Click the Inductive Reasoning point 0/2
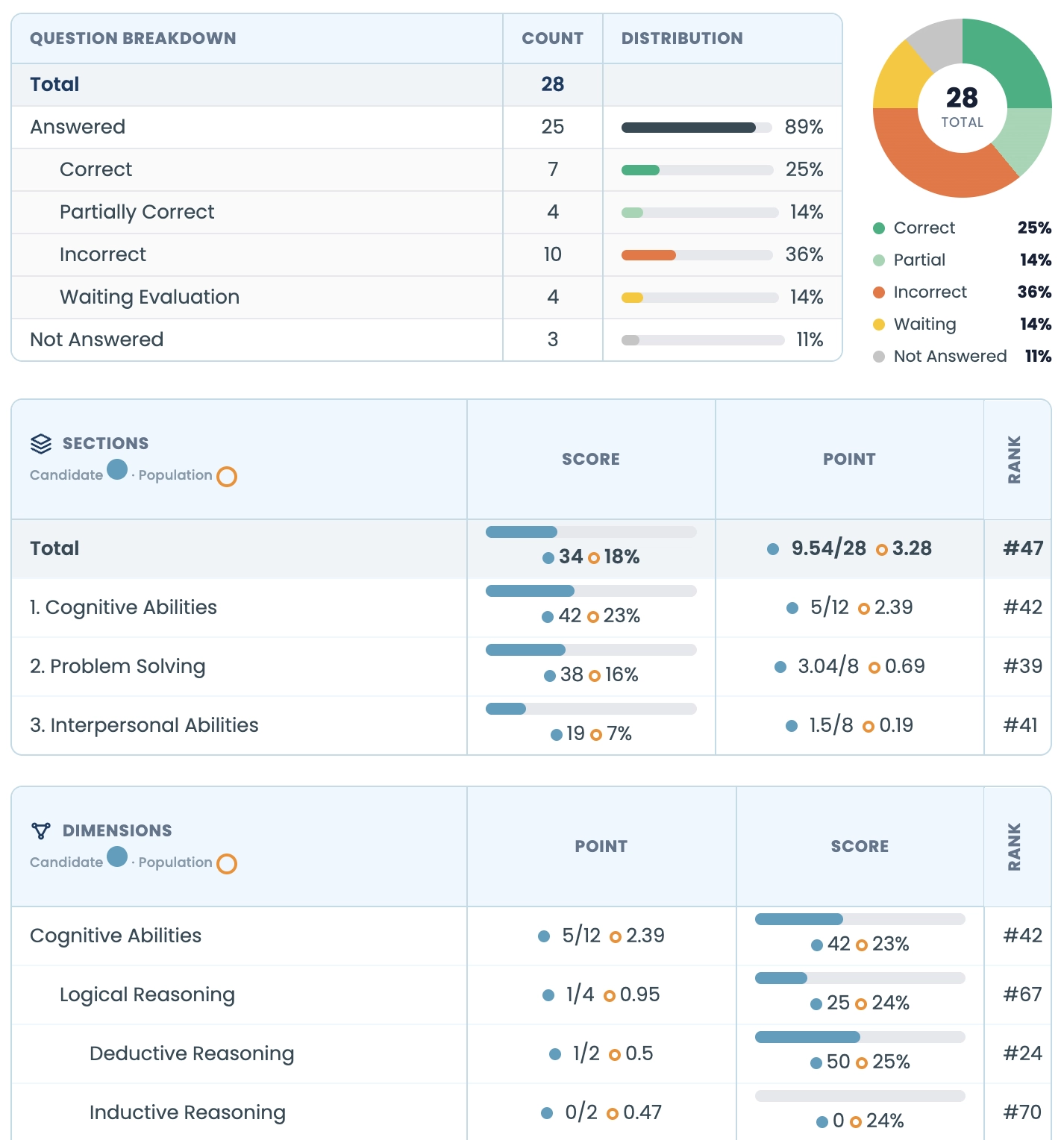Screen dimensions: 1064x1140 (581, 1113)
